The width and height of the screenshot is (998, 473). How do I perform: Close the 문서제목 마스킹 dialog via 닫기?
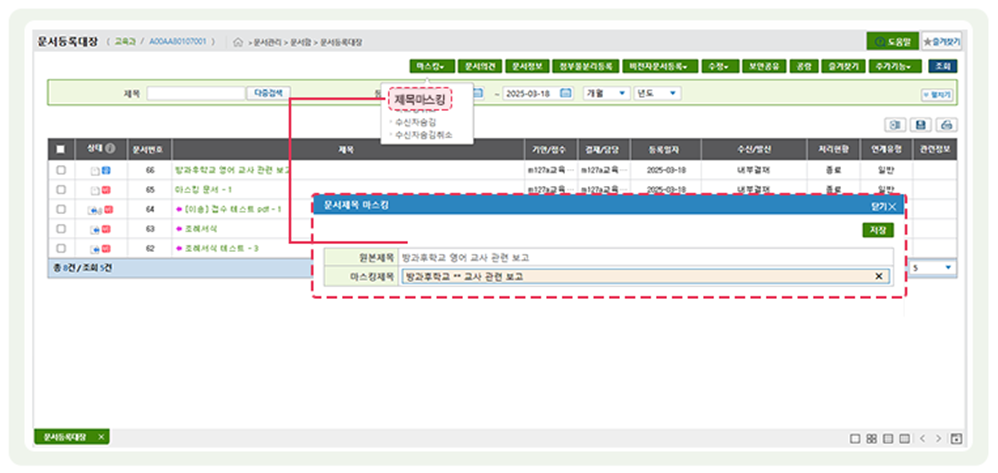coord(884,205)
